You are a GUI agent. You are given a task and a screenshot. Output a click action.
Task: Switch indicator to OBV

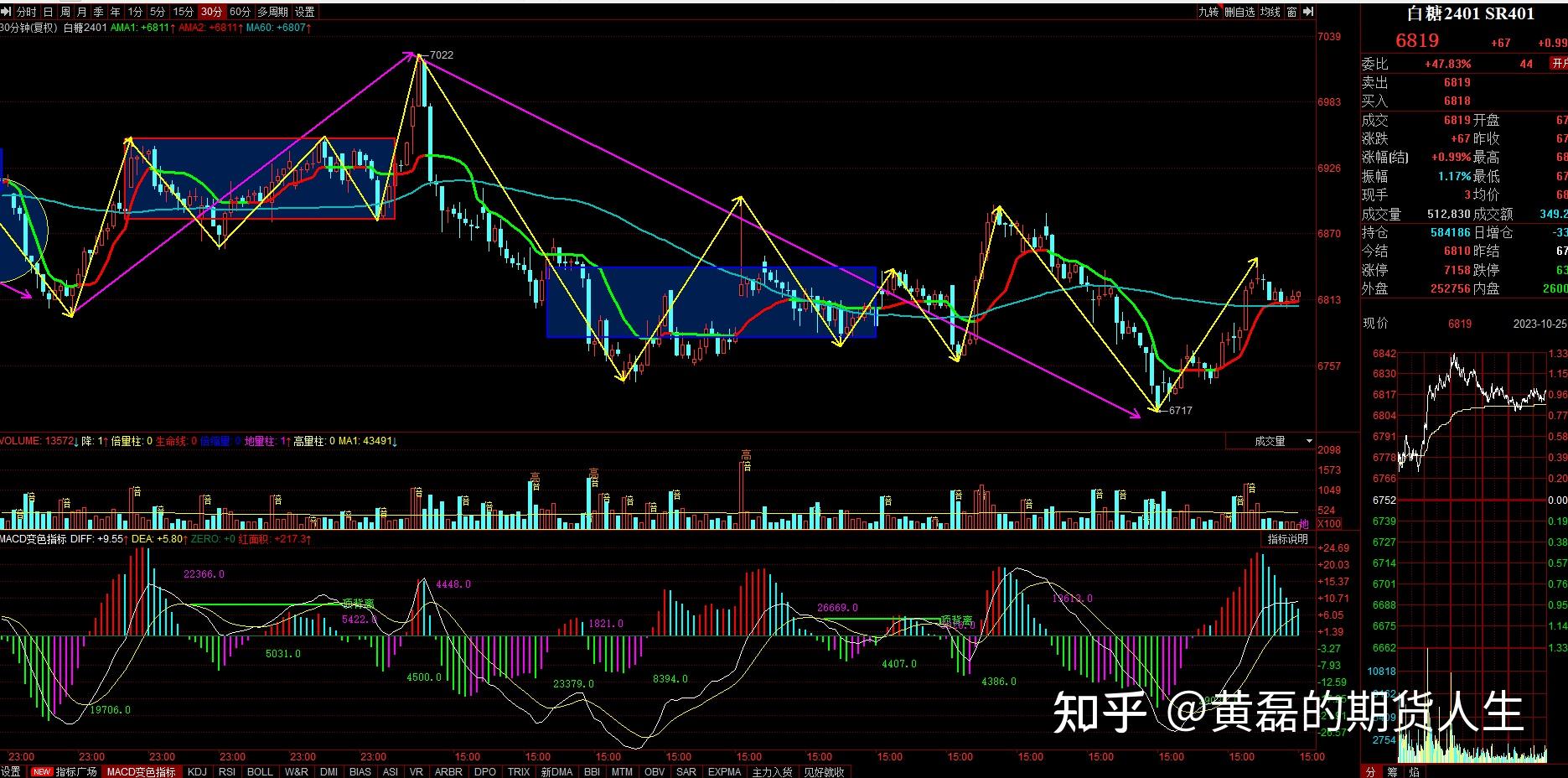(655, 771)
